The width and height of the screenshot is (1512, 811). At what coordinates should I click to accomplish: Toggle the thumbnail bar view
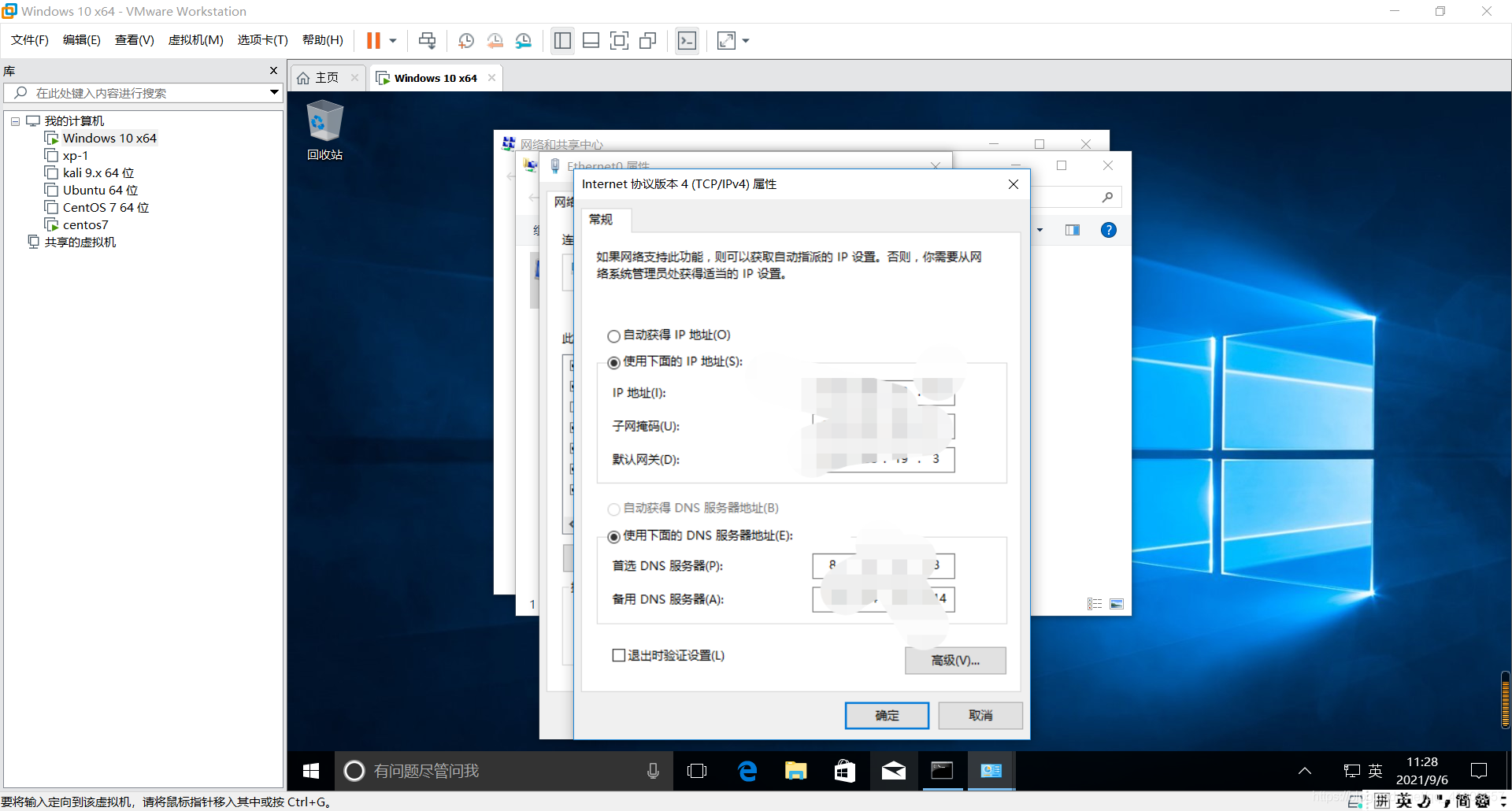591,40
